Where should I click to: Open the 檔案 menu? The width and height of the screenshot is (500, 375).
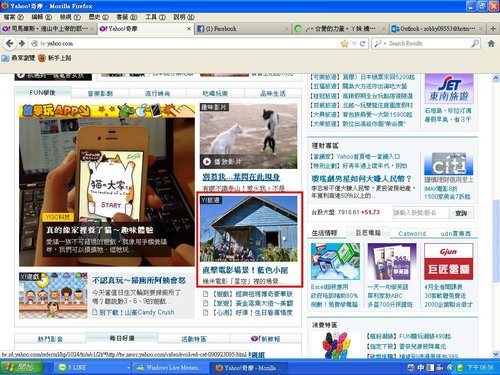click(x=14, y=17)
